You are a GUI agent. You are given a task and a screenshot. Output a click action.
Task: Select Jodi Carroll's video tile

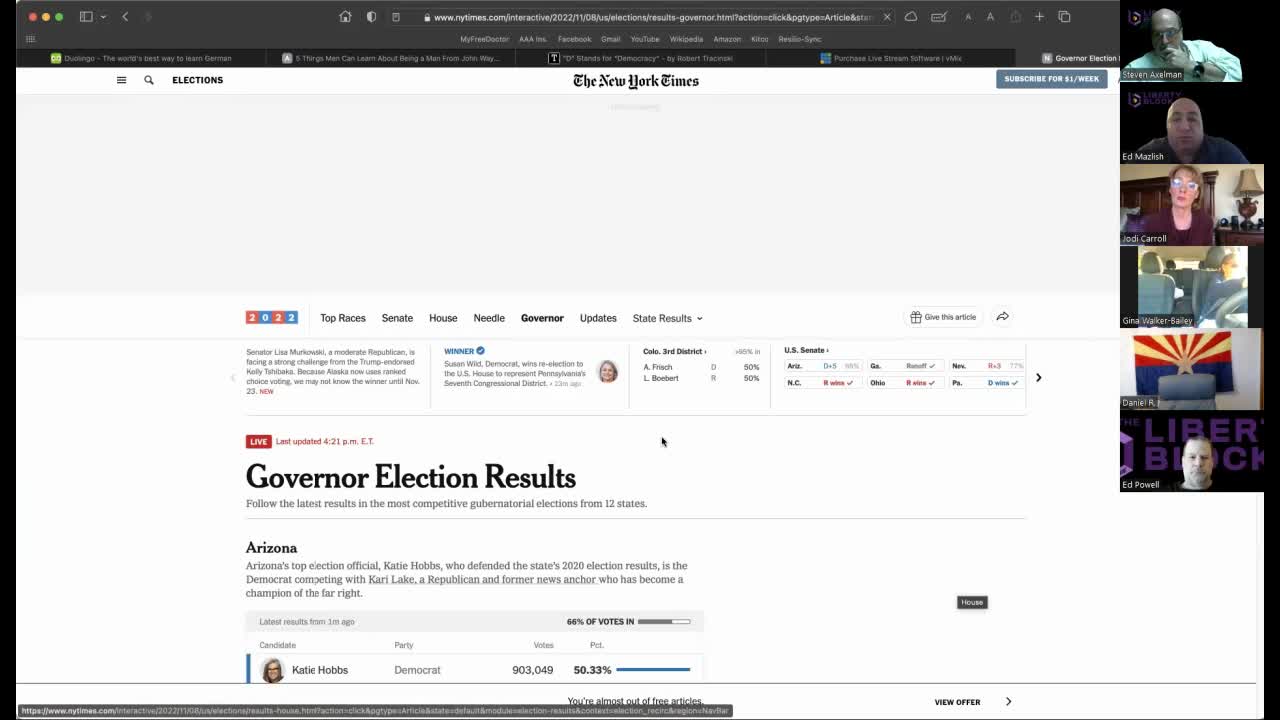pos(1192,205)
